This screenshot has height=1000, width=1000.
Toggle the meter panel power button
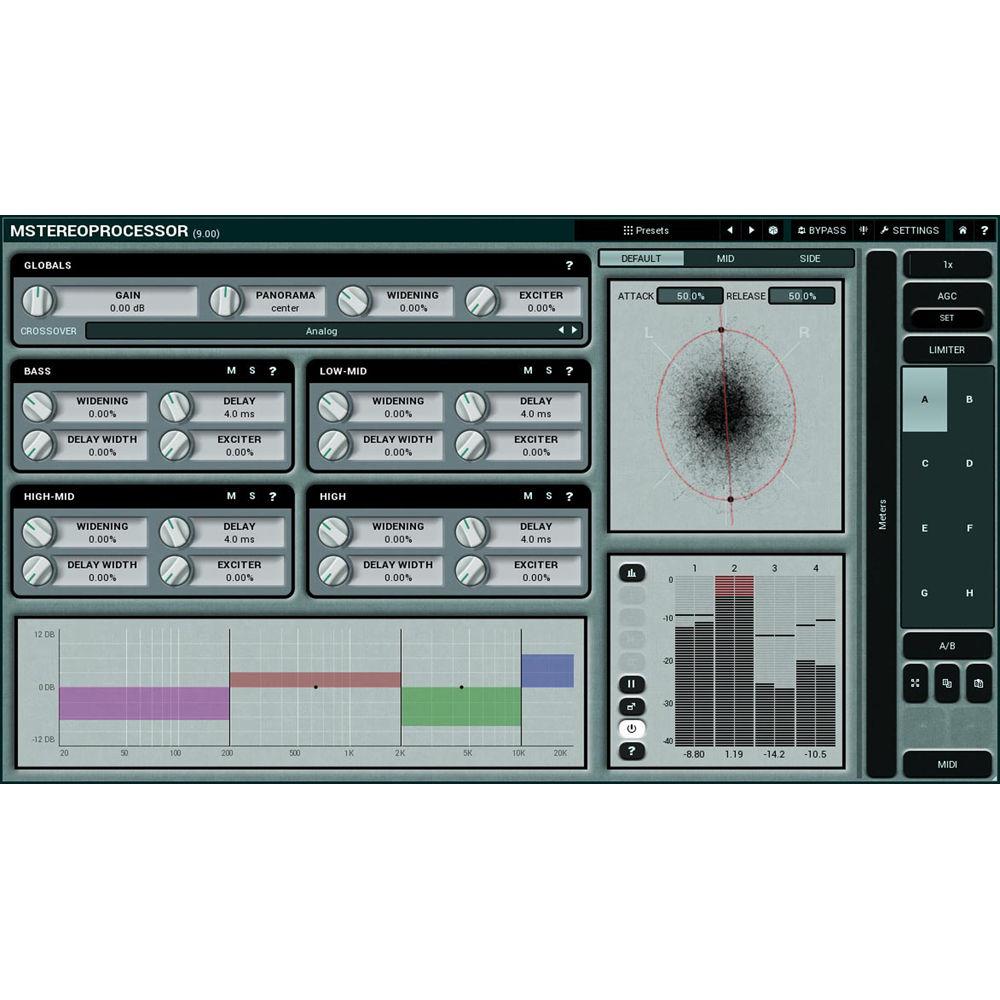[x=632, y=727]
